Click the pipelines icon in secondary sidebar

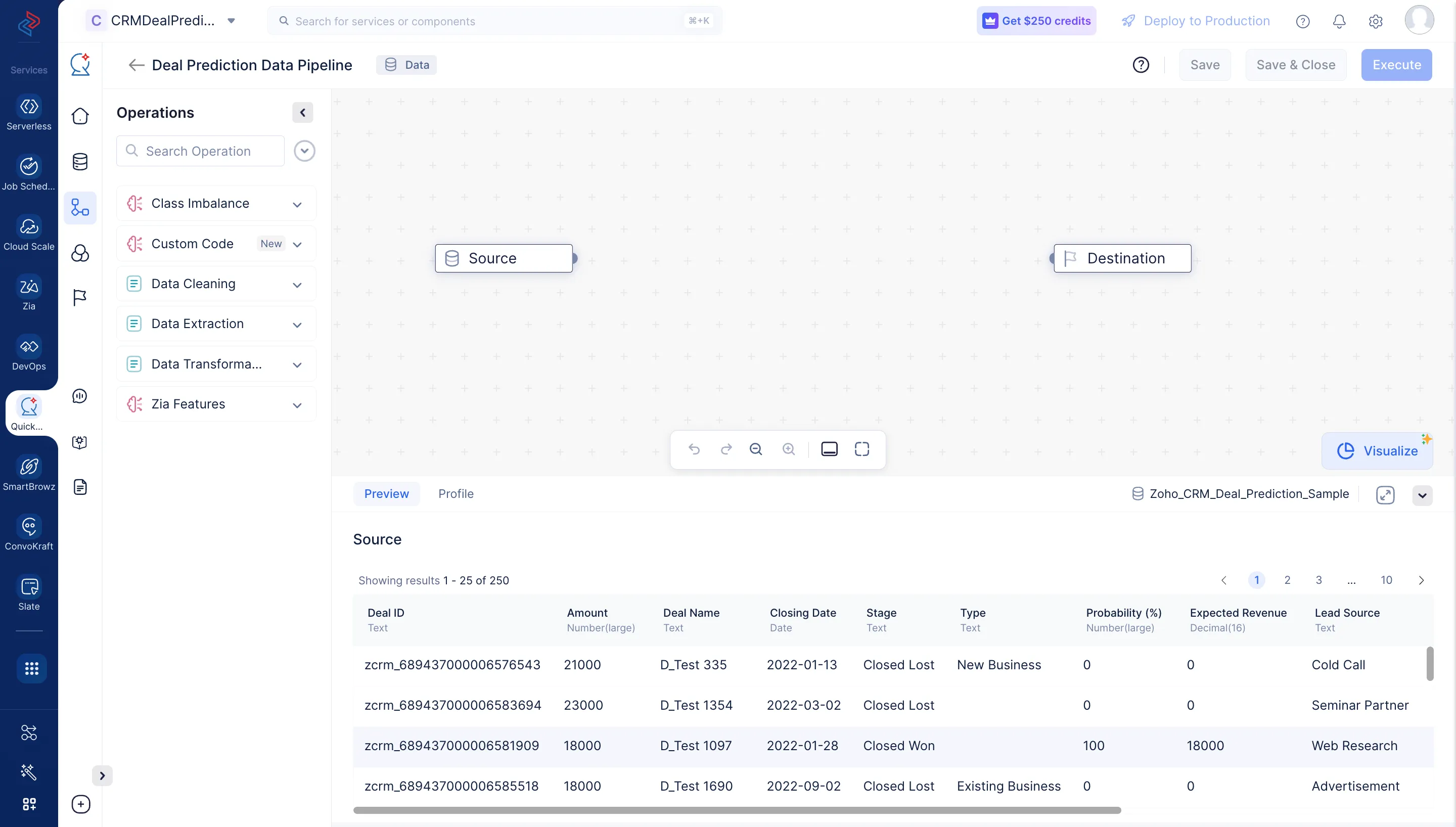[x=80, y=207]
